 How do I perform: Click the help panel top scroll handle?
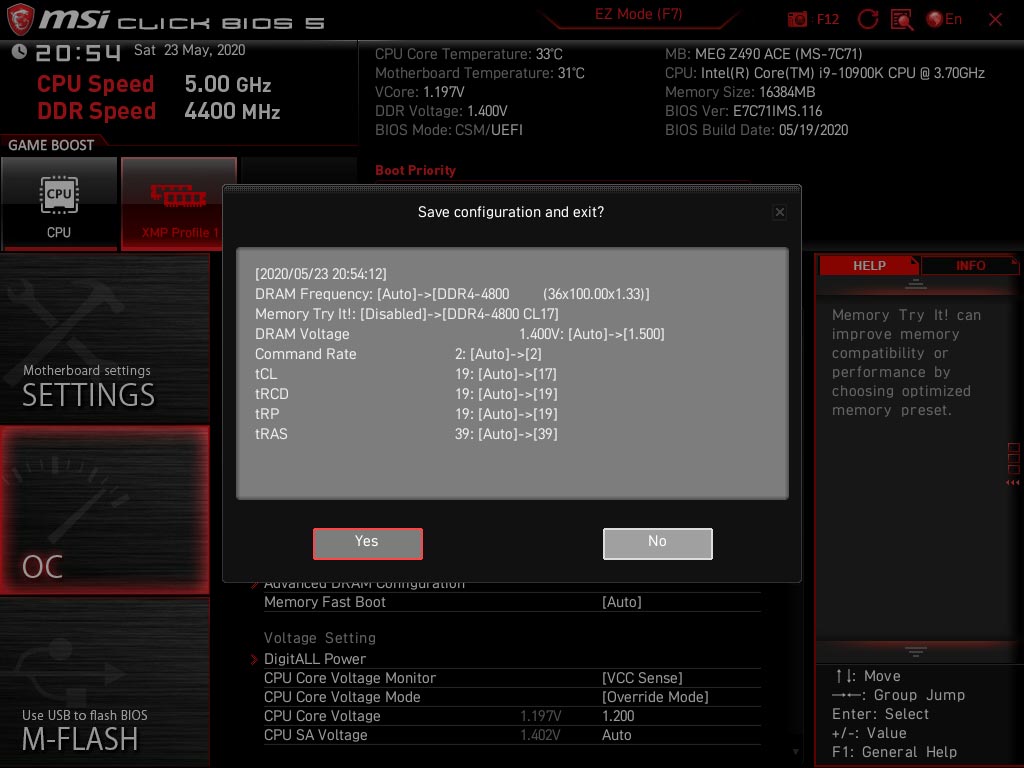916,284
